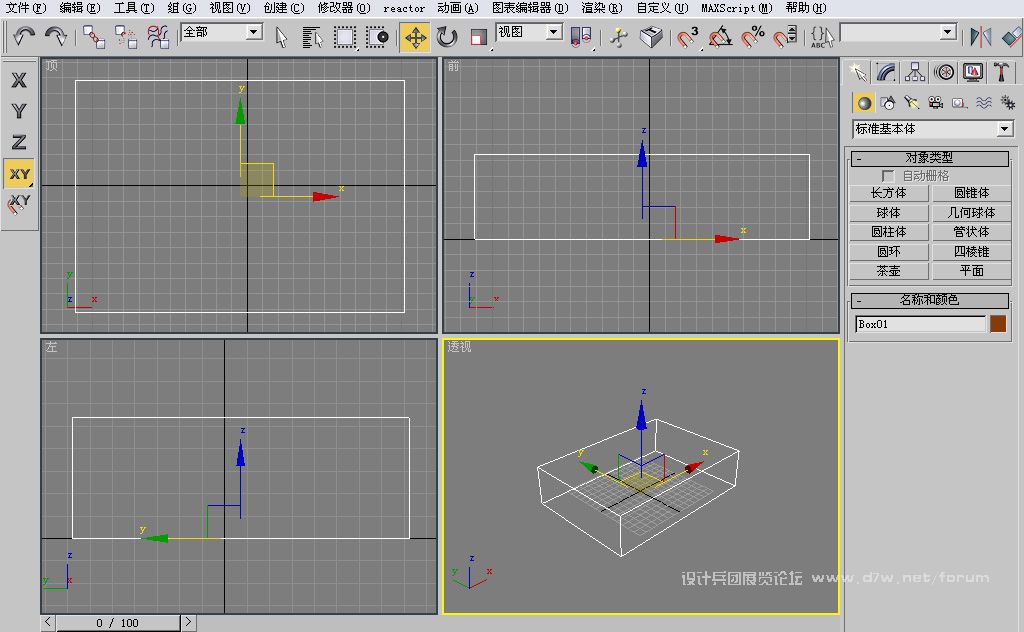Switch to the Modify panel tab
This screenshot has height=632, width=1024.
[x=886, y=72]
